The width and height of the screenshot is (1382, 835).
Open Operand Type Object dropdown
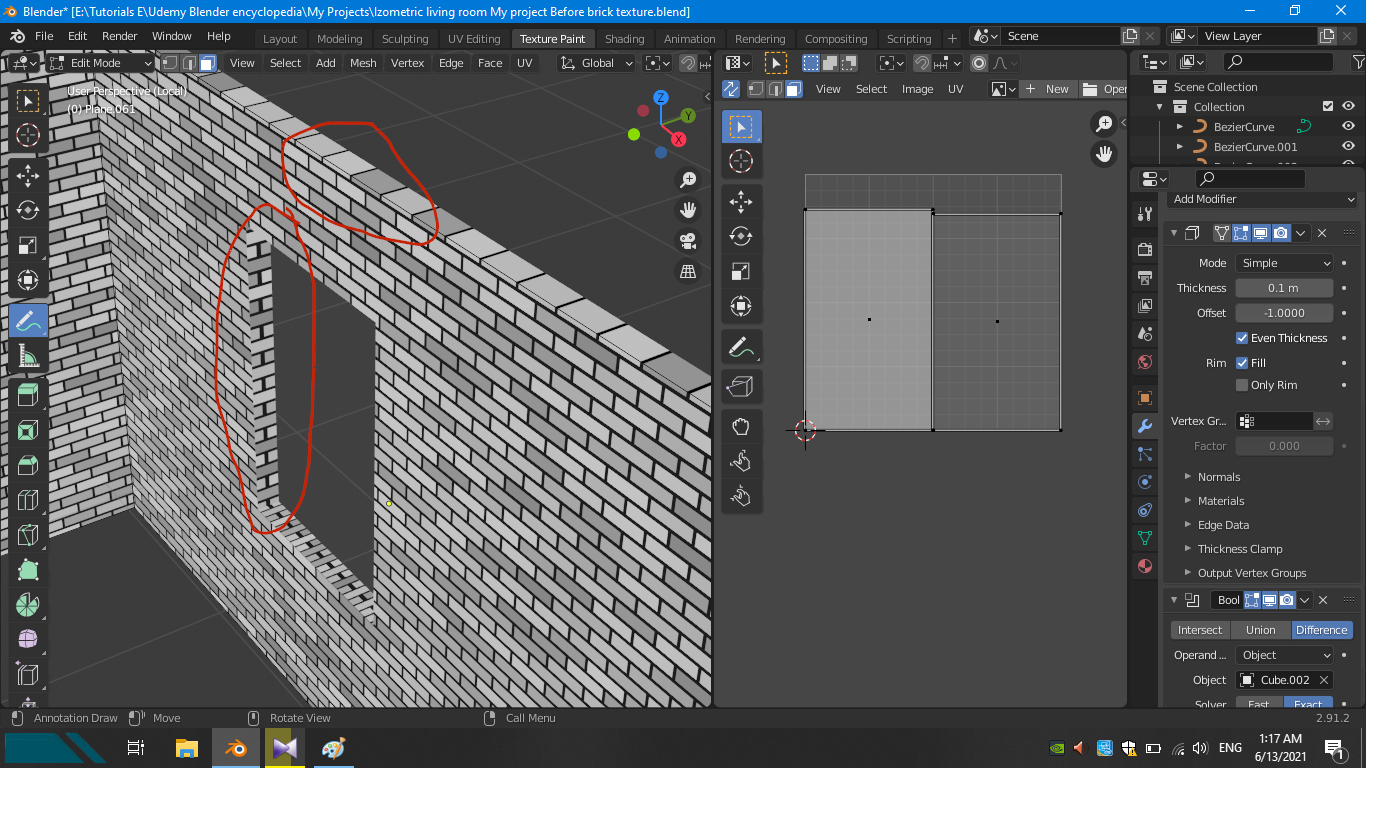click(x=1285, y=655)
